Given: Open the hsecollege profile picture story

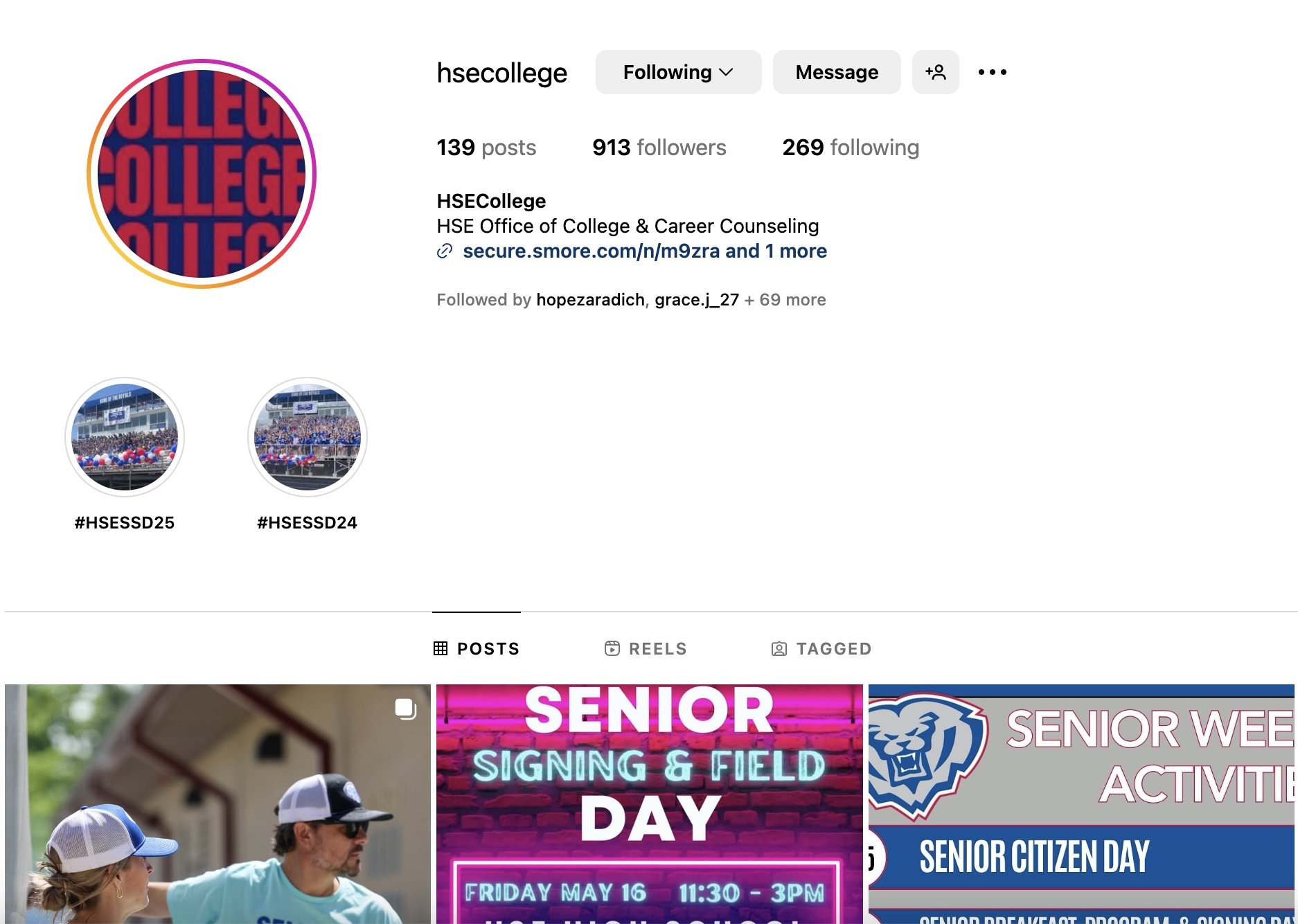Looking at the screenshot, I should [x=202, y=174].
